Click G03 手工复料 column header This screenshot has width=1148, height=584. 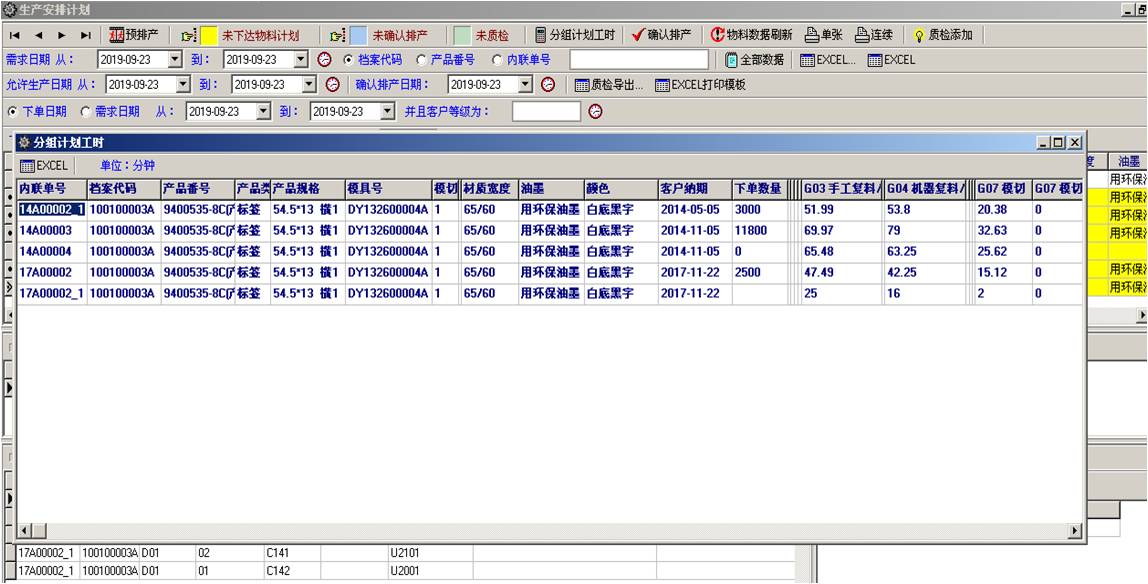842,188
